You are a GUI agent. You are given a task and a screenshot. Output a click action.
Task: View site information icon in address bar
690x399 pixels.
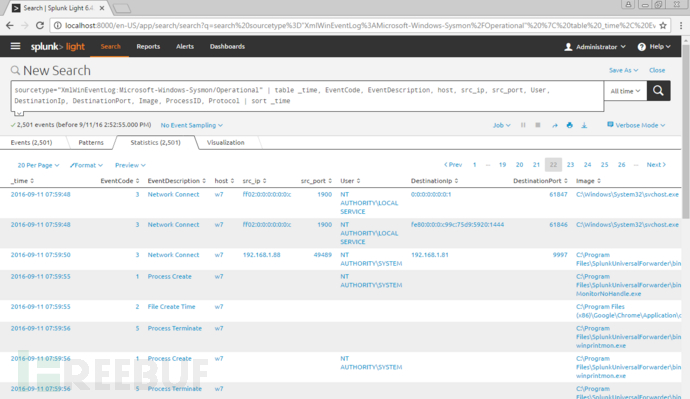pos(57,26)
